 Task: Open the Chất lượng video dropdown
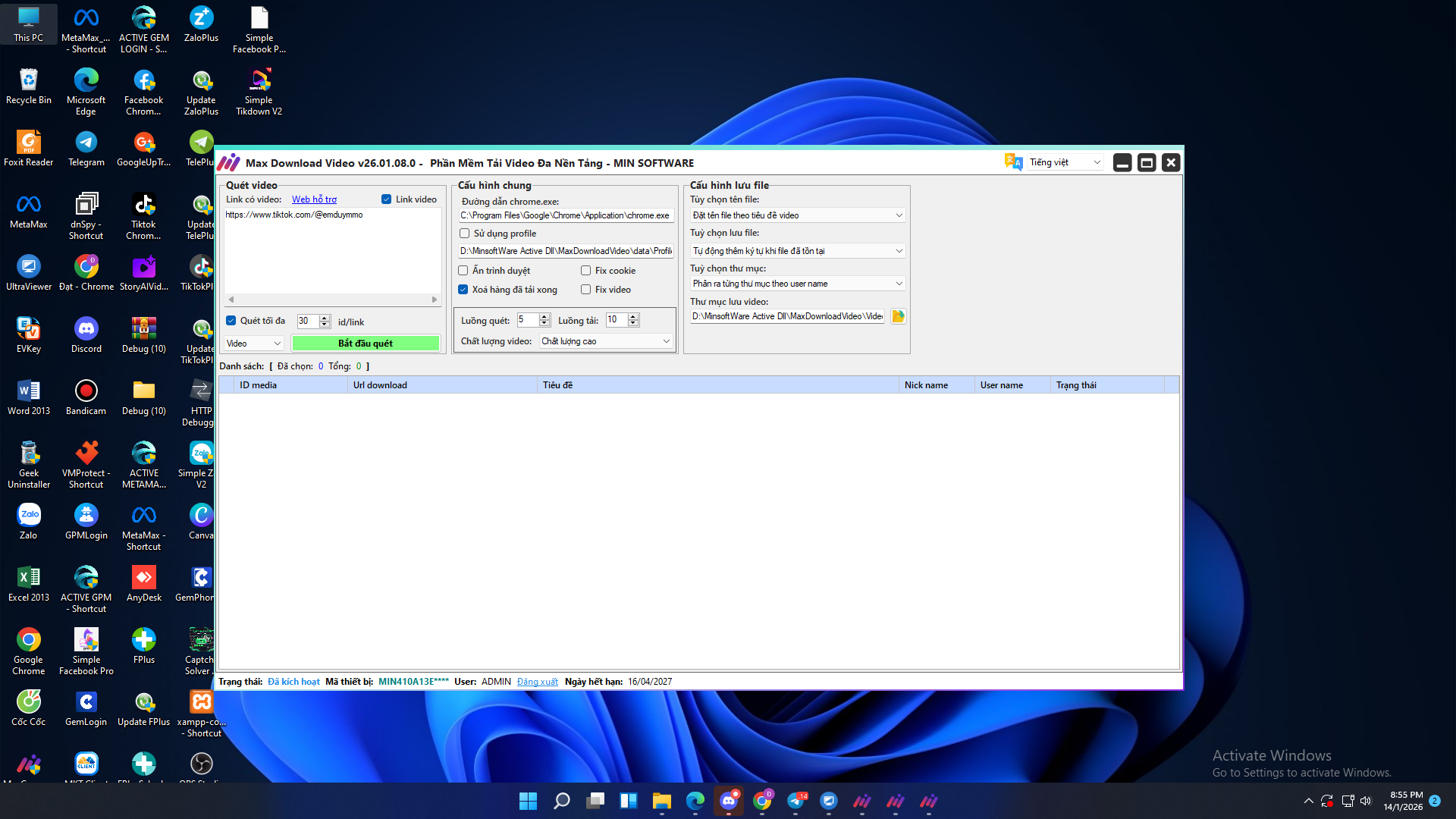pos(606,341)
